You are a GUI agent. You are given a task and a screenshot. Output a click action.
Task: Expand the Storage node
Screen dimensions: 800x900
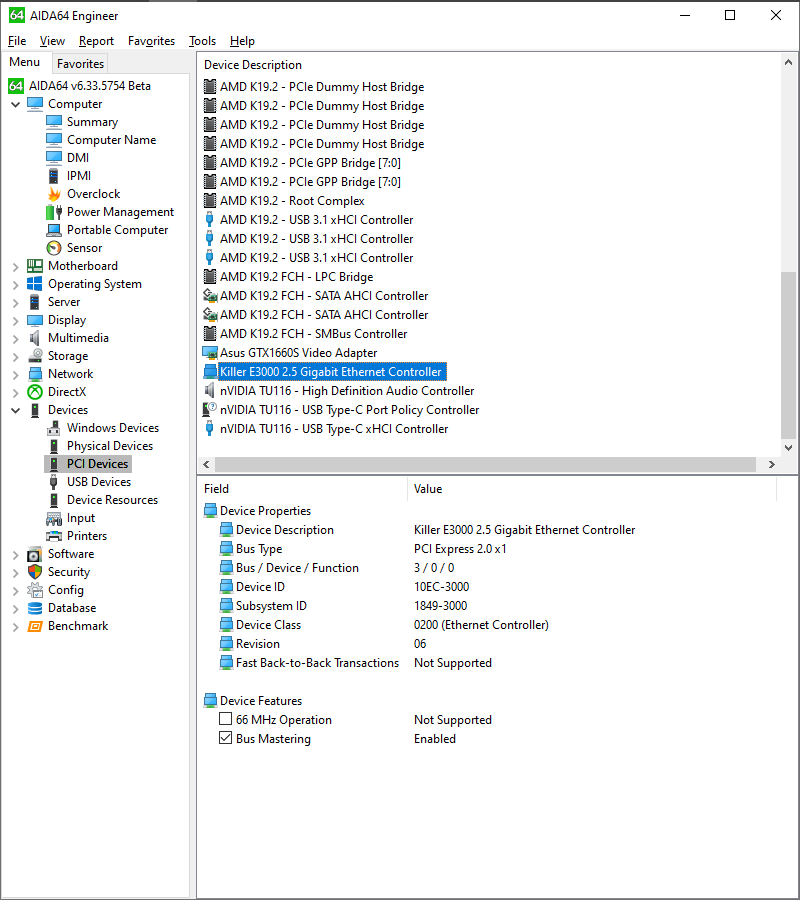[x=15, y=356]
